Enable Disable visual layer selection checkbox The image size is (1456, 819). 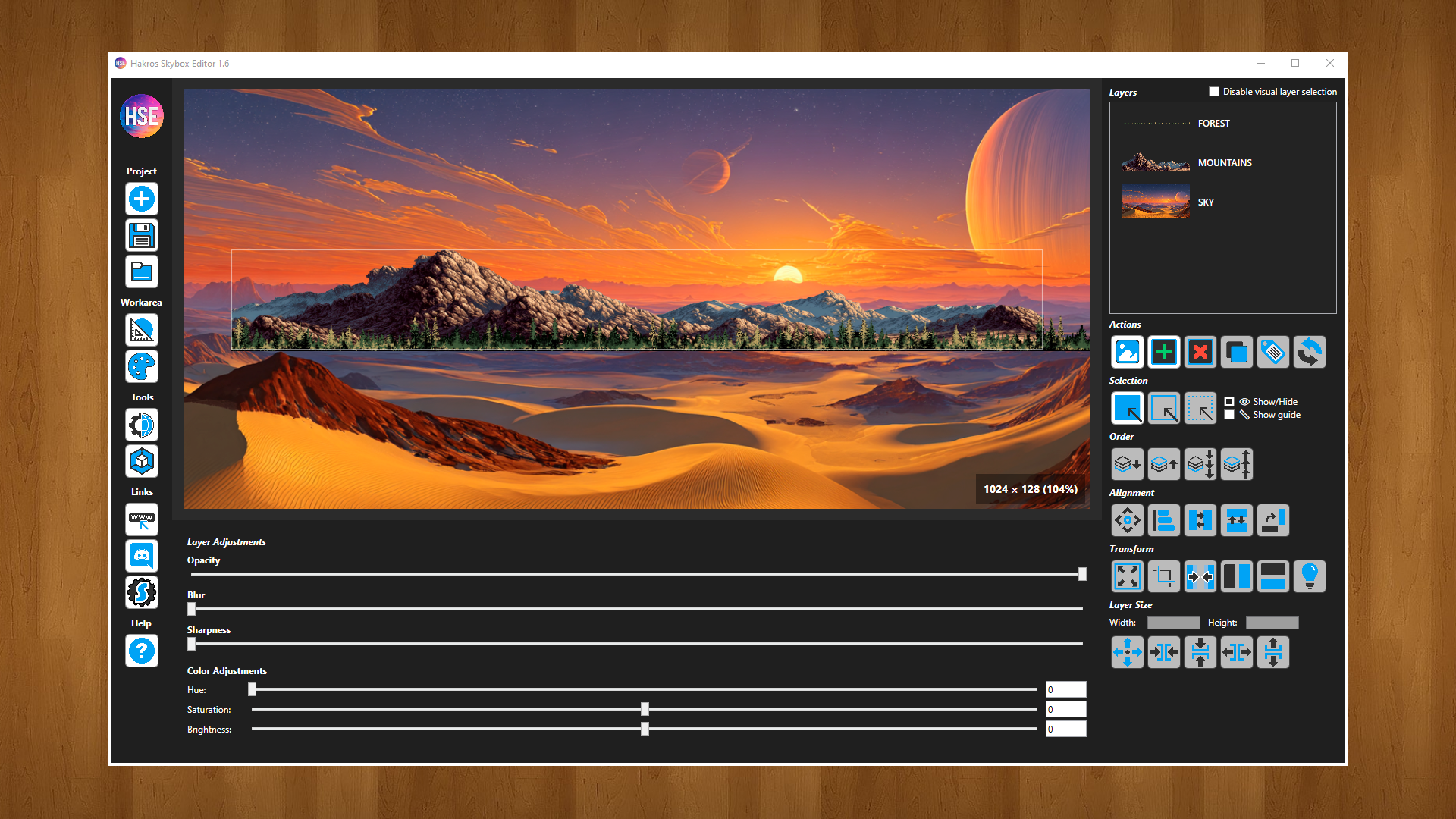coord(1214,92)
